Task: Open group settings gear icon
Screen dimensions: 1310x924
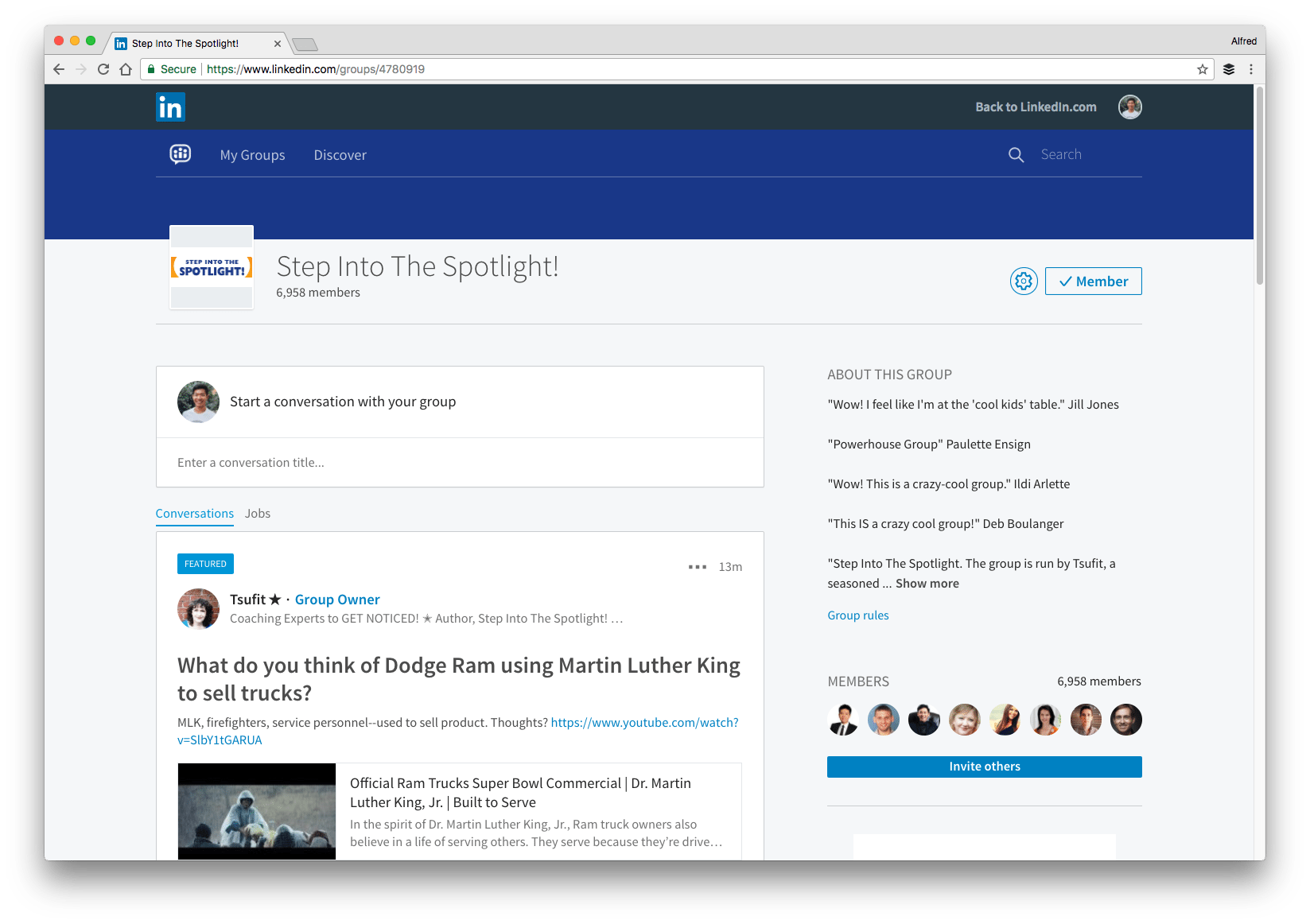Action: [x=1024, y=281]
